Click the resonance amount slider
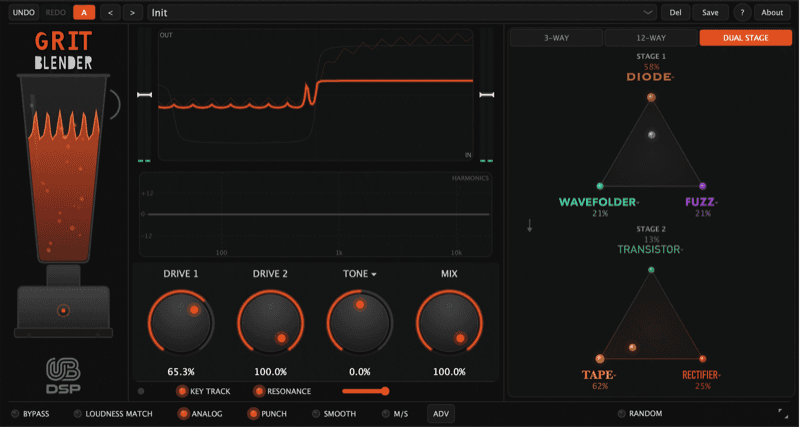The width and height of the screenshot is (800, 427). [366, 391]
